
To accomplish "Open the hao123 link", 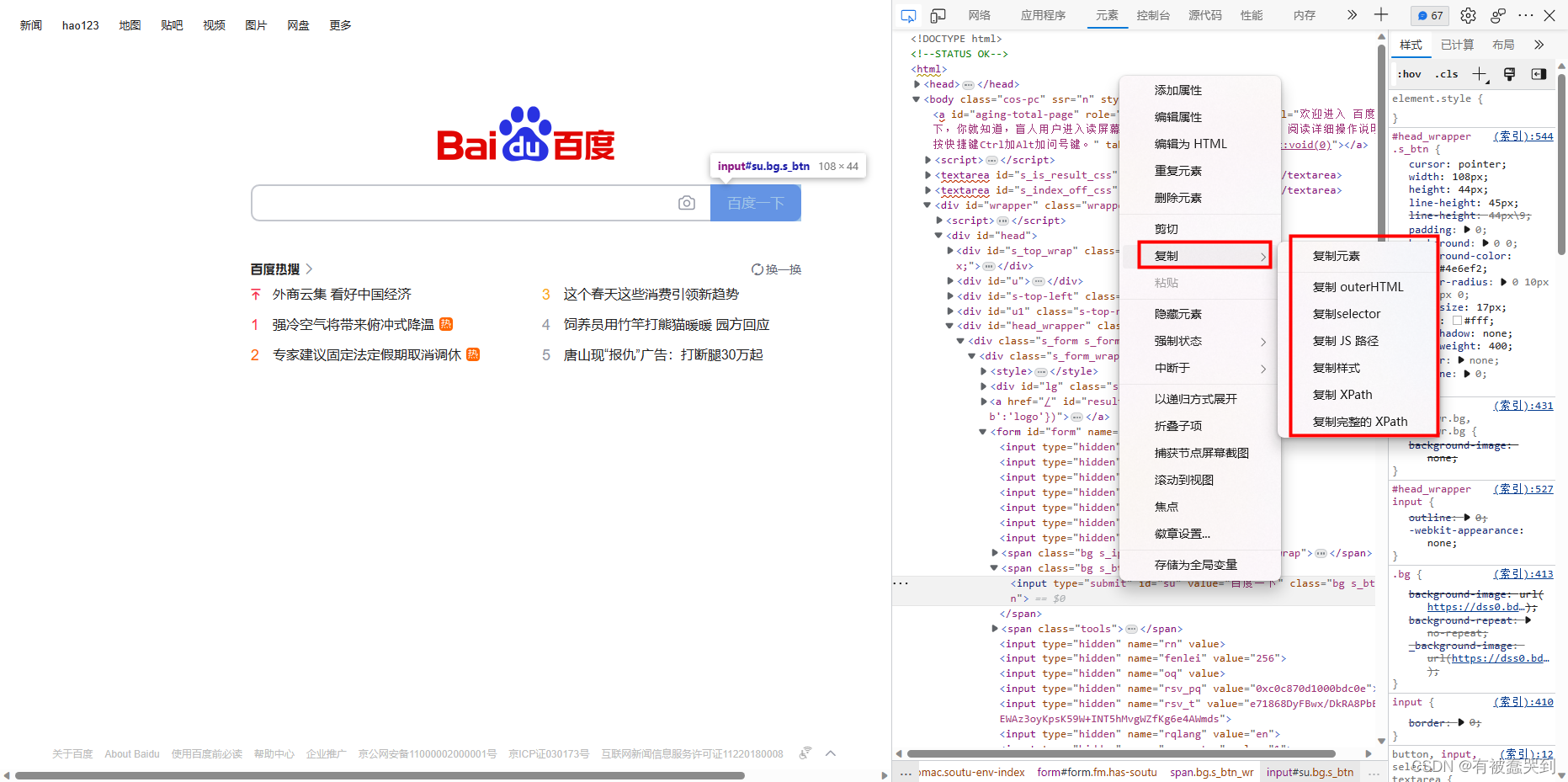I will coord(80,25).
